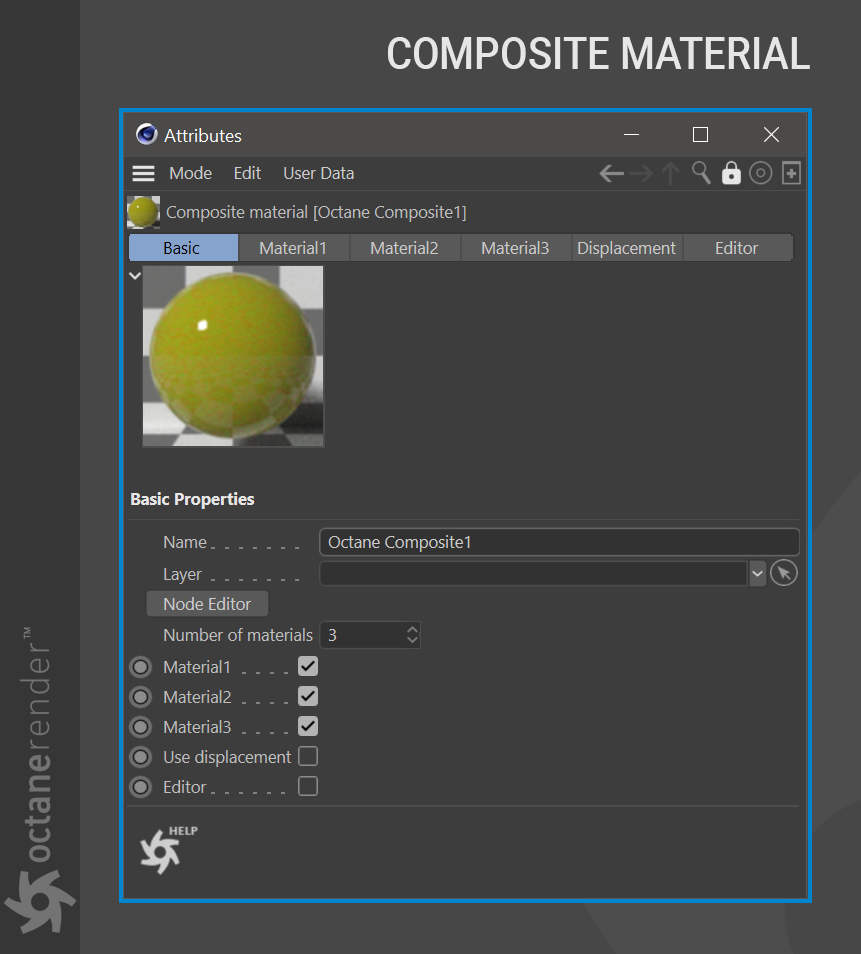861x954 pixels.
Task: Click the empty Layer field
Action: click(533, 573)
